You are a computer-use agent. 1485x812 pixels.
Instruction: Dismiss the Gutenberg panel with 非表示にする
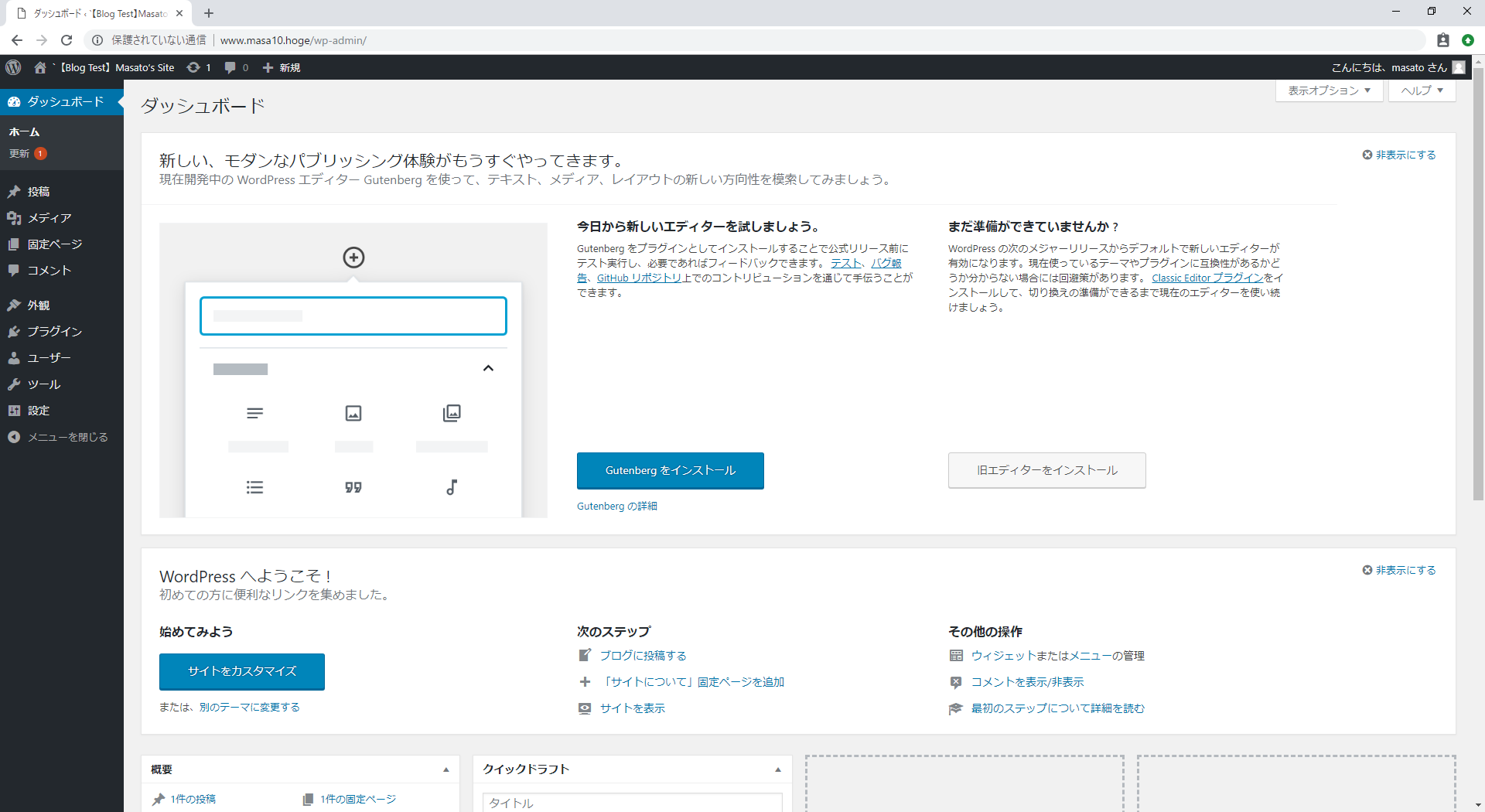[1399, 155]
